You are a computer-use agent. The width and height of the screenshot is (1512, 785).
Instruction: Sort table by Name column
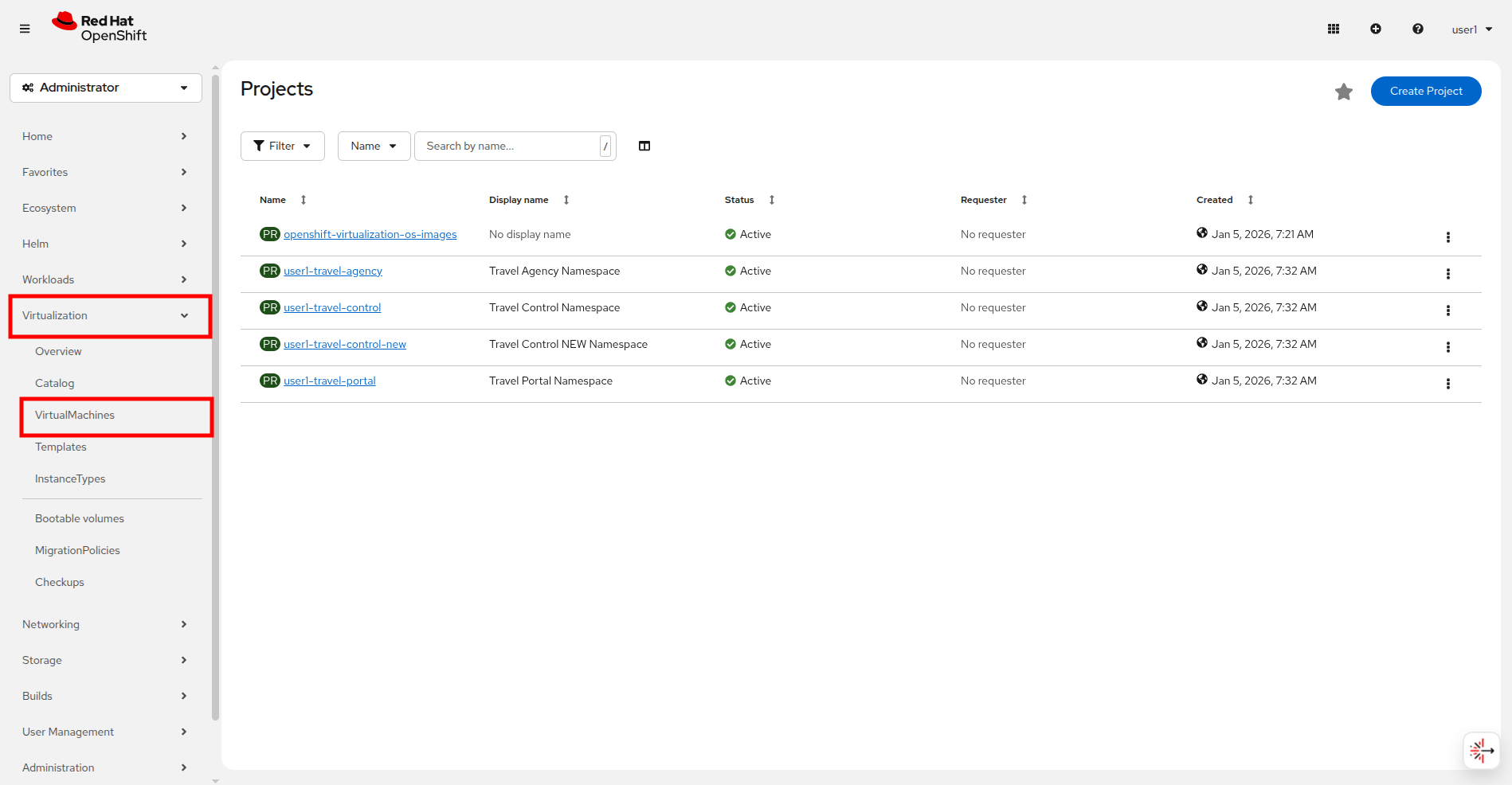click(x=273, y=200)
